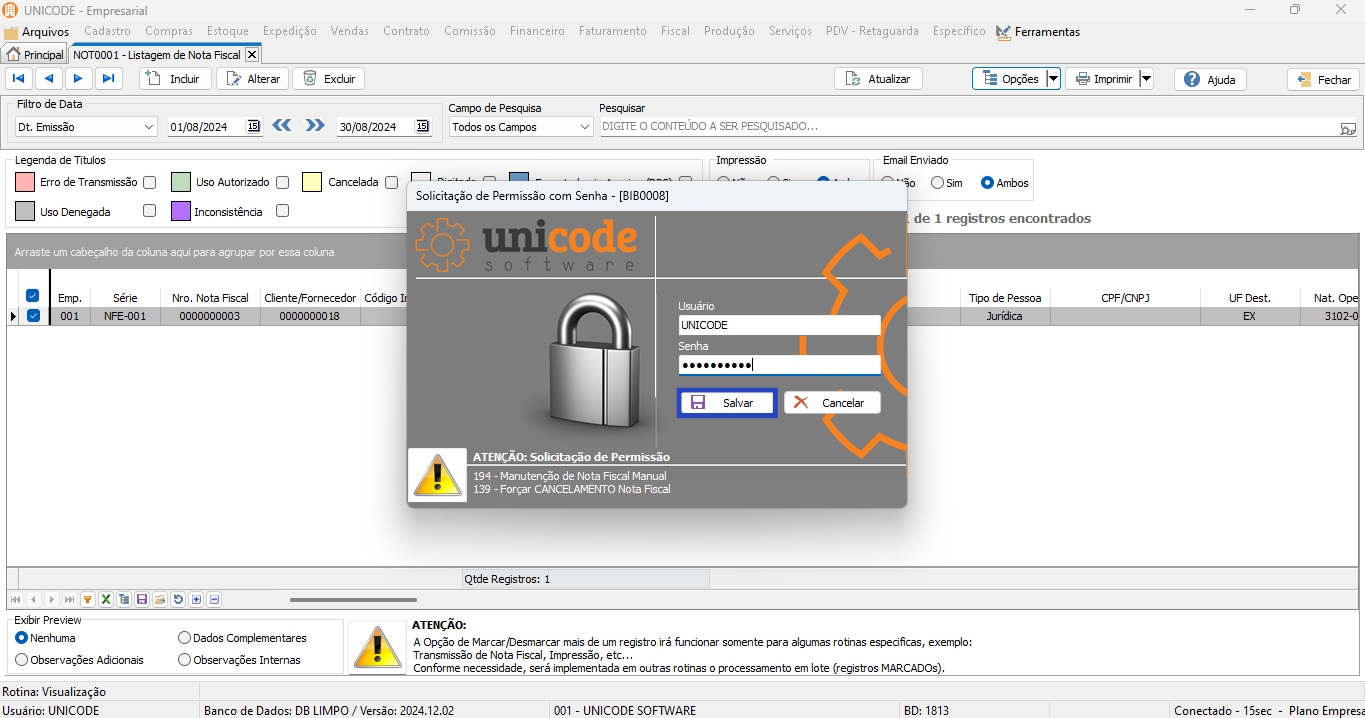Open the Opções button dropdown arrow
Screen dimensions: 1365x718
[x=1053, y=79]
